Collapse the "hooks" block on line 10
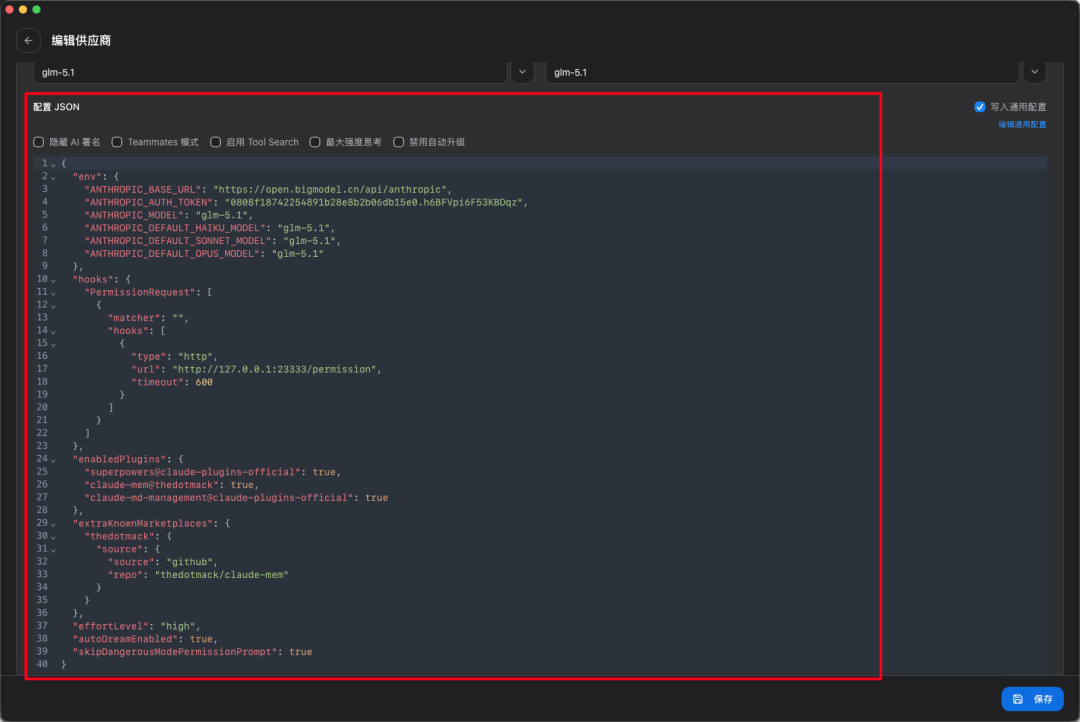This screenshot has height=722, width=1080. (53, 280)
